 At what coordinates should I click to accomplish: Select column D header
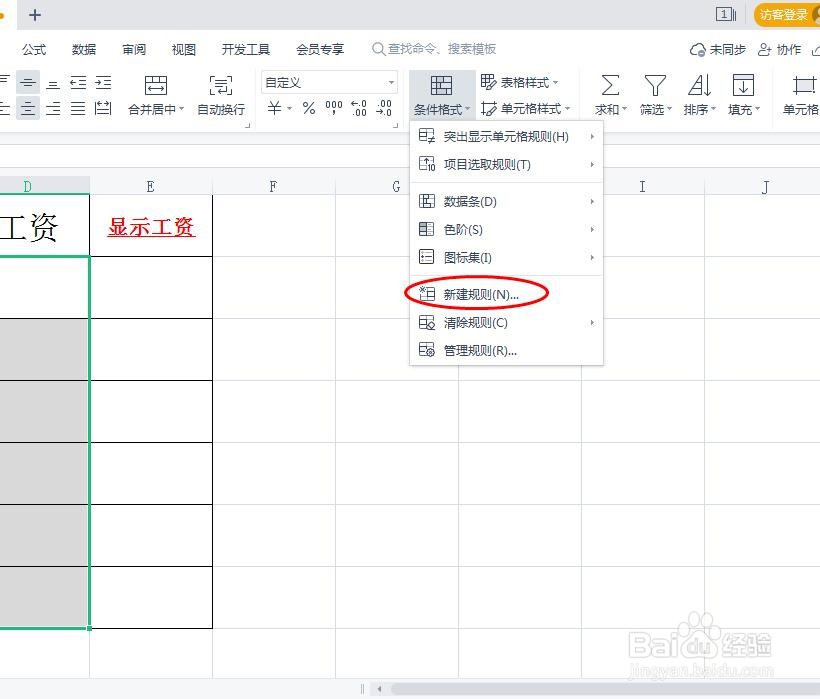(x=44, y=186)
